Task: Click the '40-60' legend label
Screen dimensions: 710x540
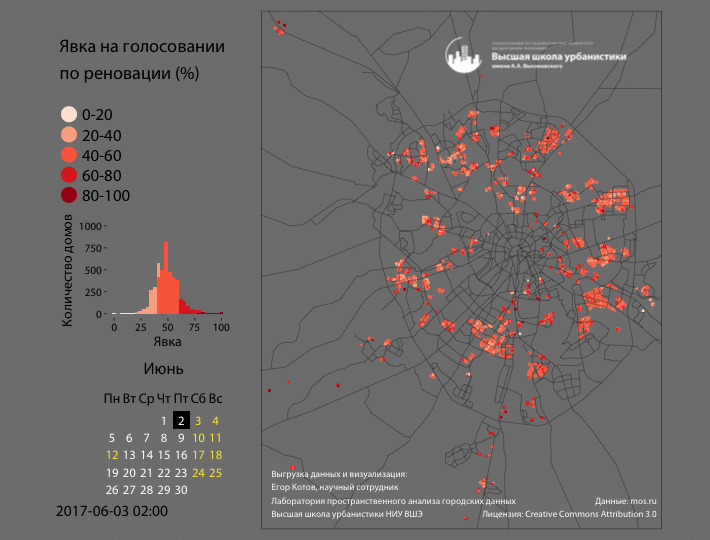Action: coord(101,155)
